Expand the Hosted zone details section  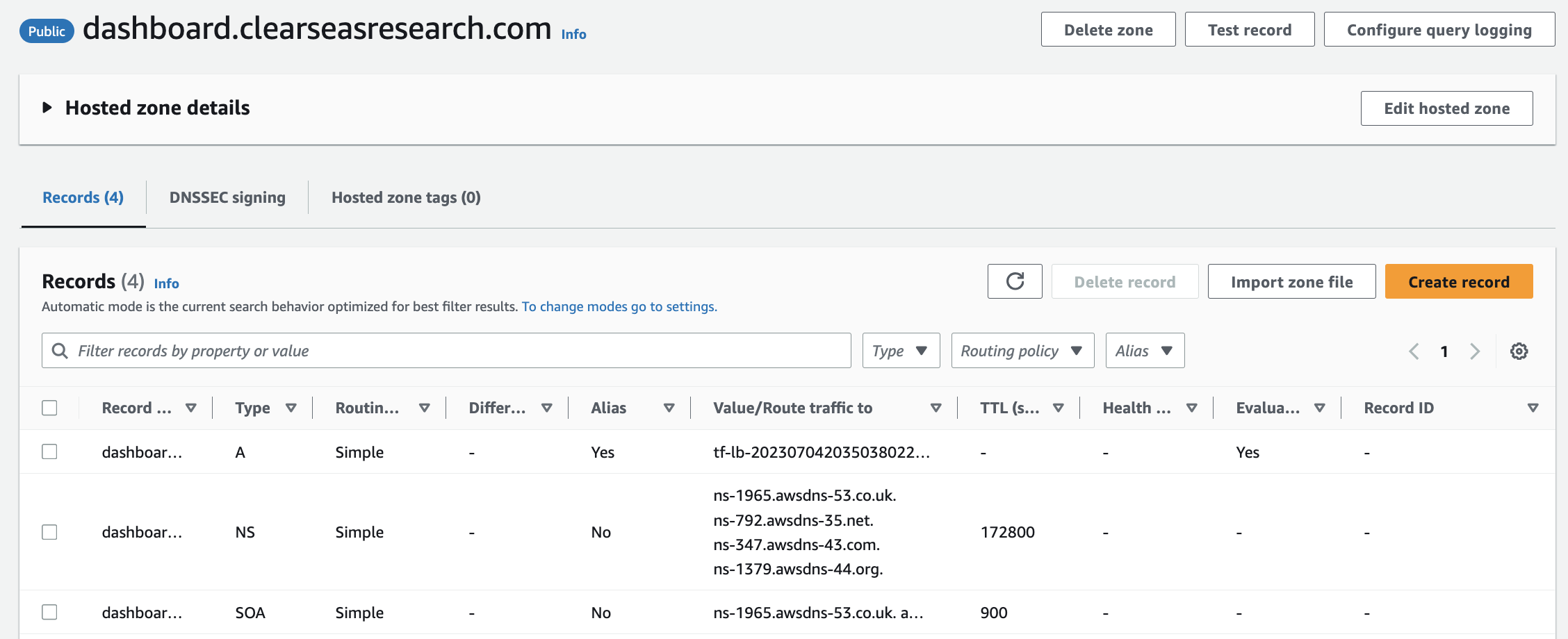point(47,108)
